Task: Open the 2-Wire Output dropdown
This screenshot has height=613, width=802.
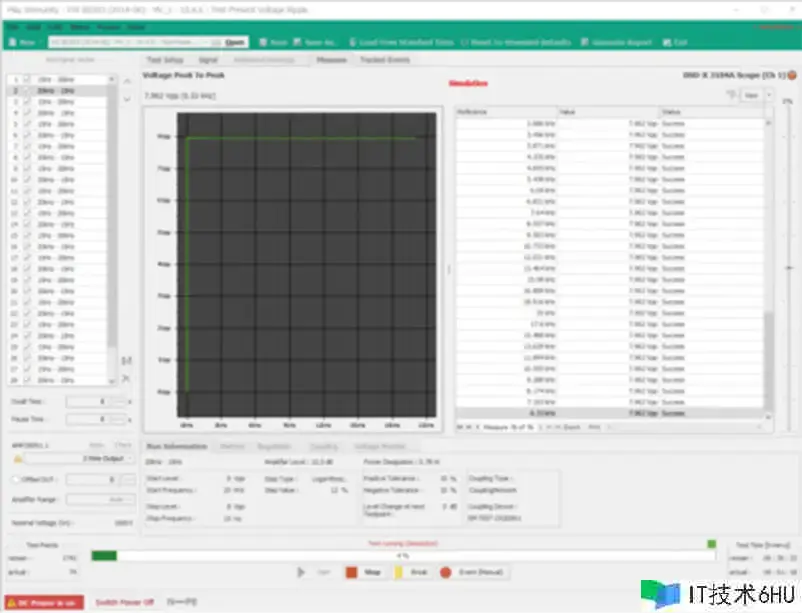Action: point(102,458)
